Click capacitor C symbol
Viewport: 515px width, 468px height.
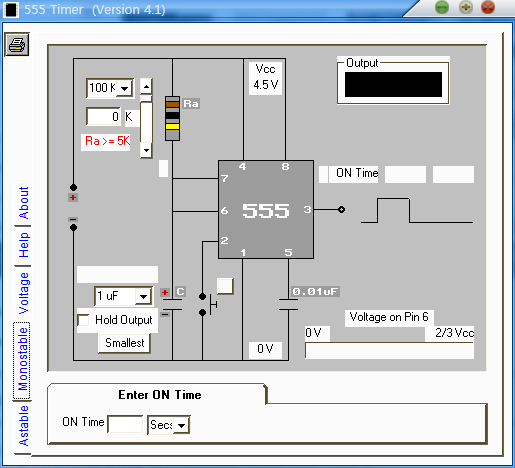click(172, 305)
